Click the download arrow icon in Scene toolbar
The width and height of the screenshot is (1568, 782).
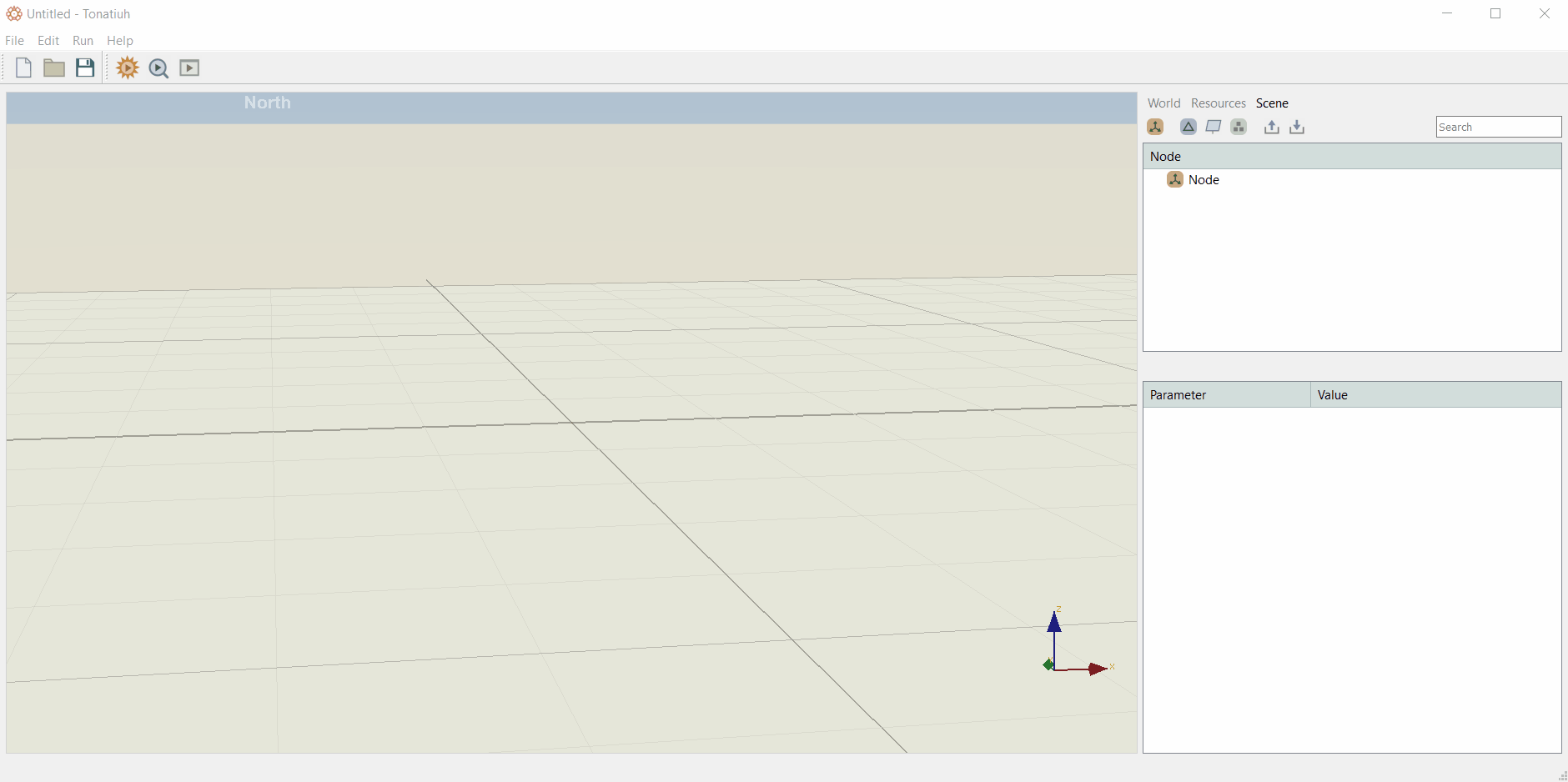tap(1297, 127)
